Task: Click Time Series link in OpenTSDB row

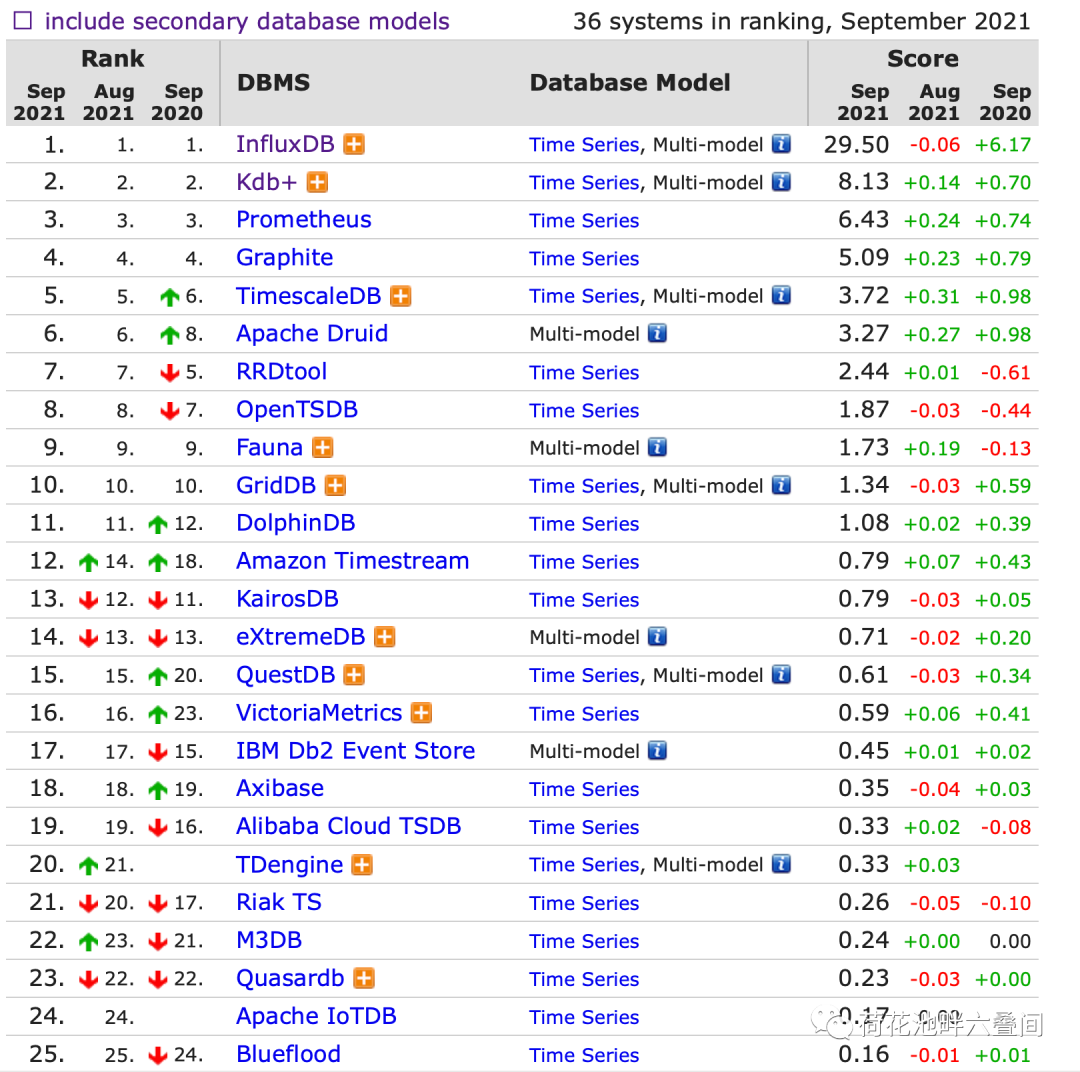Action: 584,410
